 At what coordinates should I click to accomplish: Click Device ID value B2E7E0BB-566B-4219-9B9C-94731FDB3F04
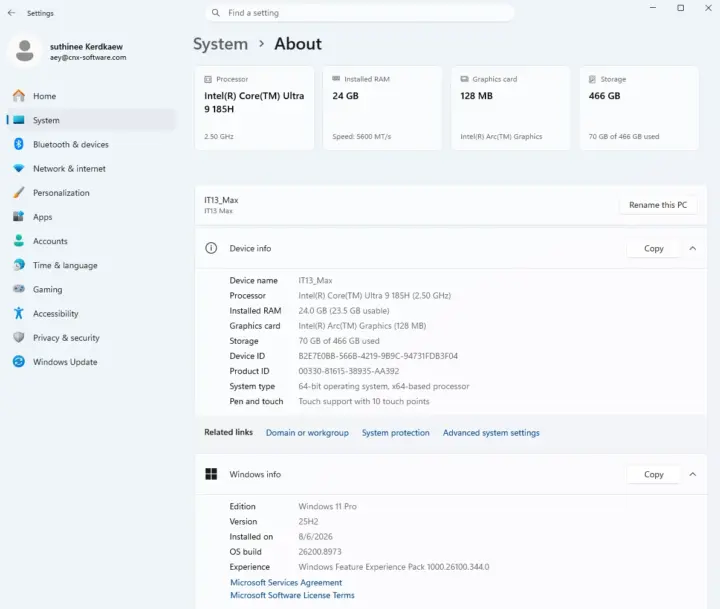click(x=378, y=356)
